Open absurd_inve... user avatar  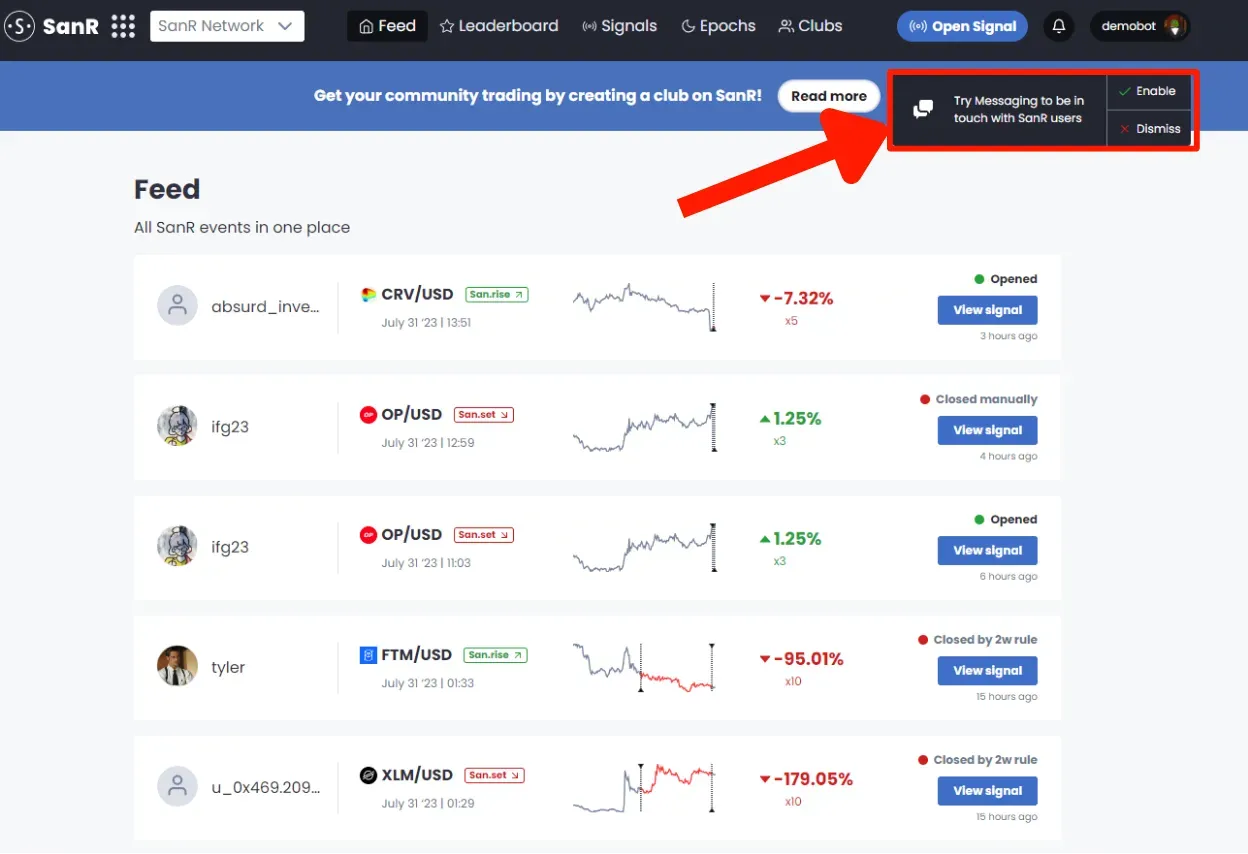click(x=177, y=306)
